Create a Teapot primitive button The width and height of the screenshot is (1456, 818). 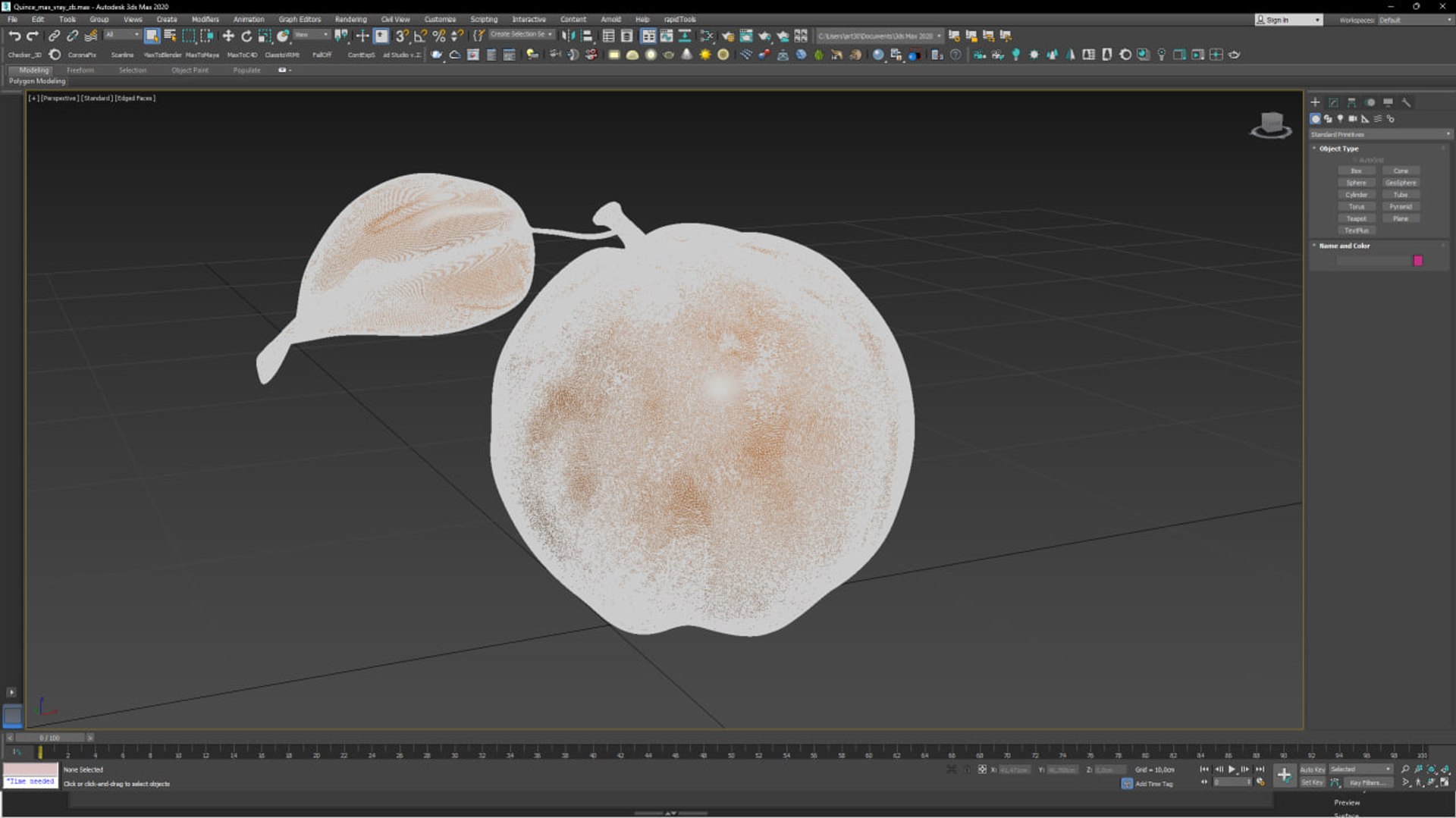tap(1356, 218)
